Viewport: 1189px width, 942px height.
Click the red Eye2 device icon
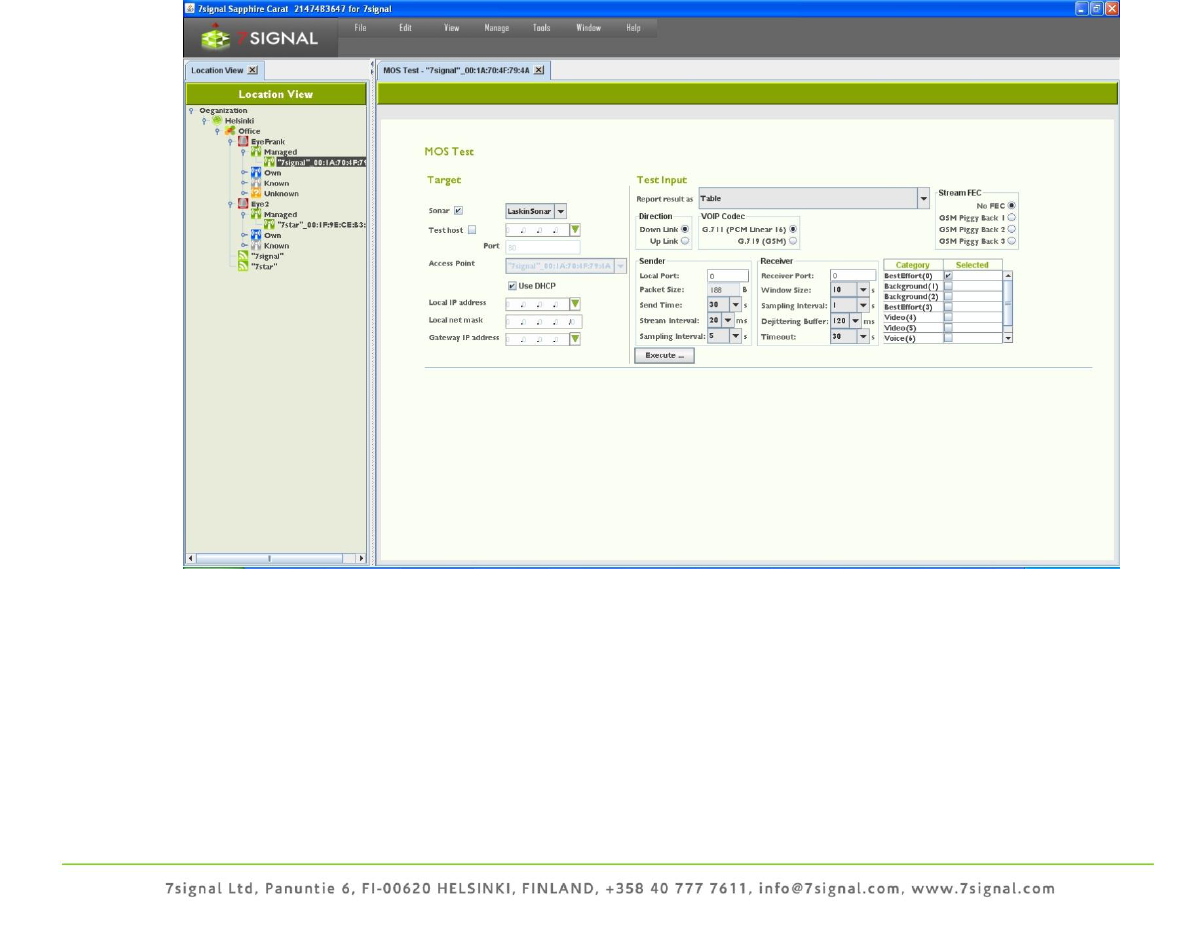[243, 204]
